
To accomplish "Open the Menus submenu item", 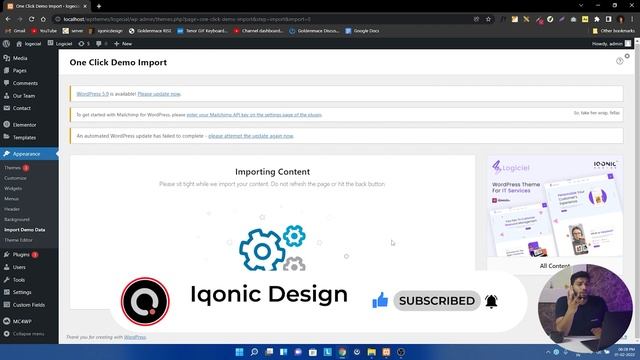I will [x=11, y=199].
